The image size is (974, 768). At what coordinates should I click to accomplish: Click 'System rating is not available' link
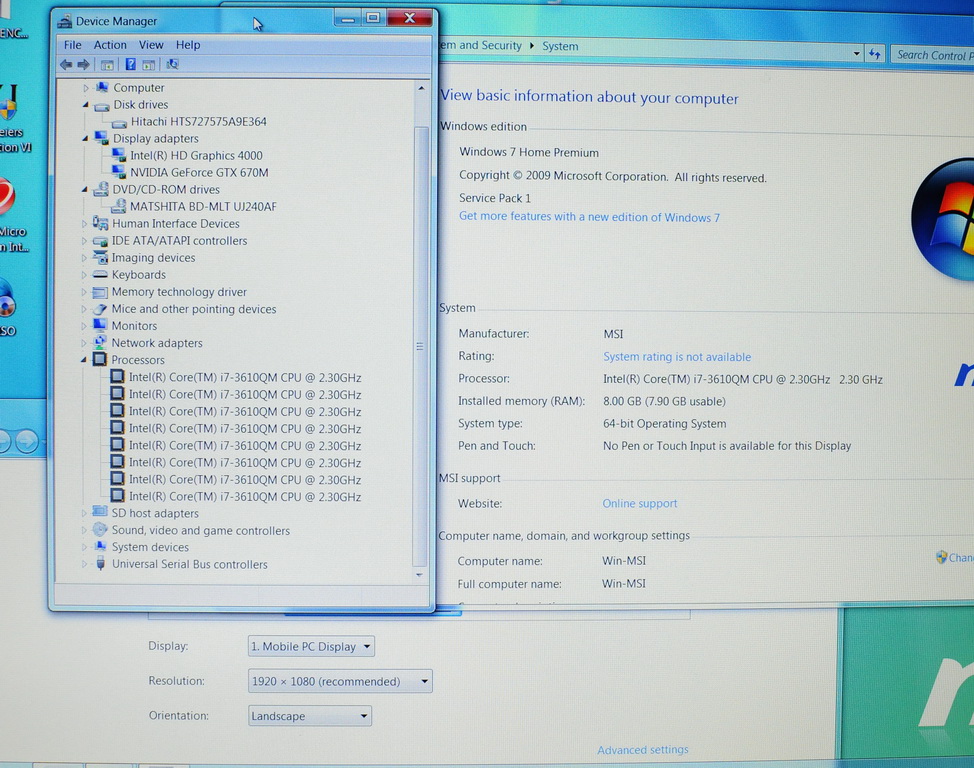point(677,357)
